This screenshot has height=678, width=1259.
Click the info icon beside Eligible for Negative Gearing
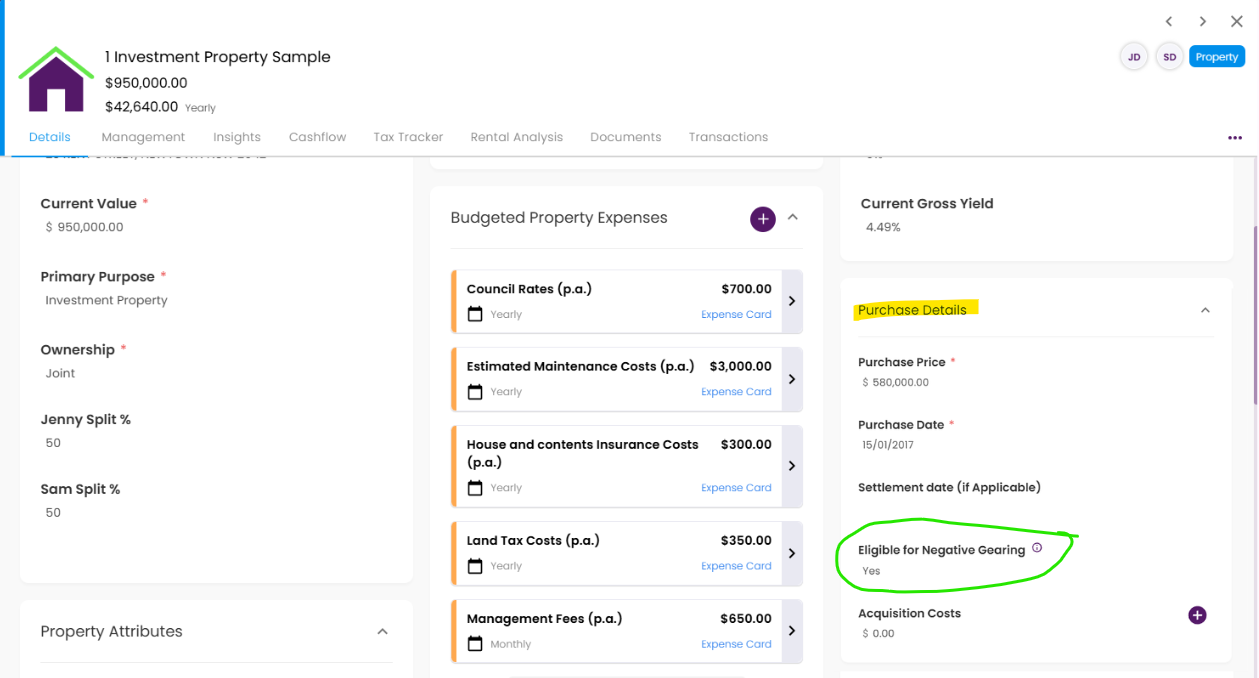pyautogui.click(x=1037, y=548)
